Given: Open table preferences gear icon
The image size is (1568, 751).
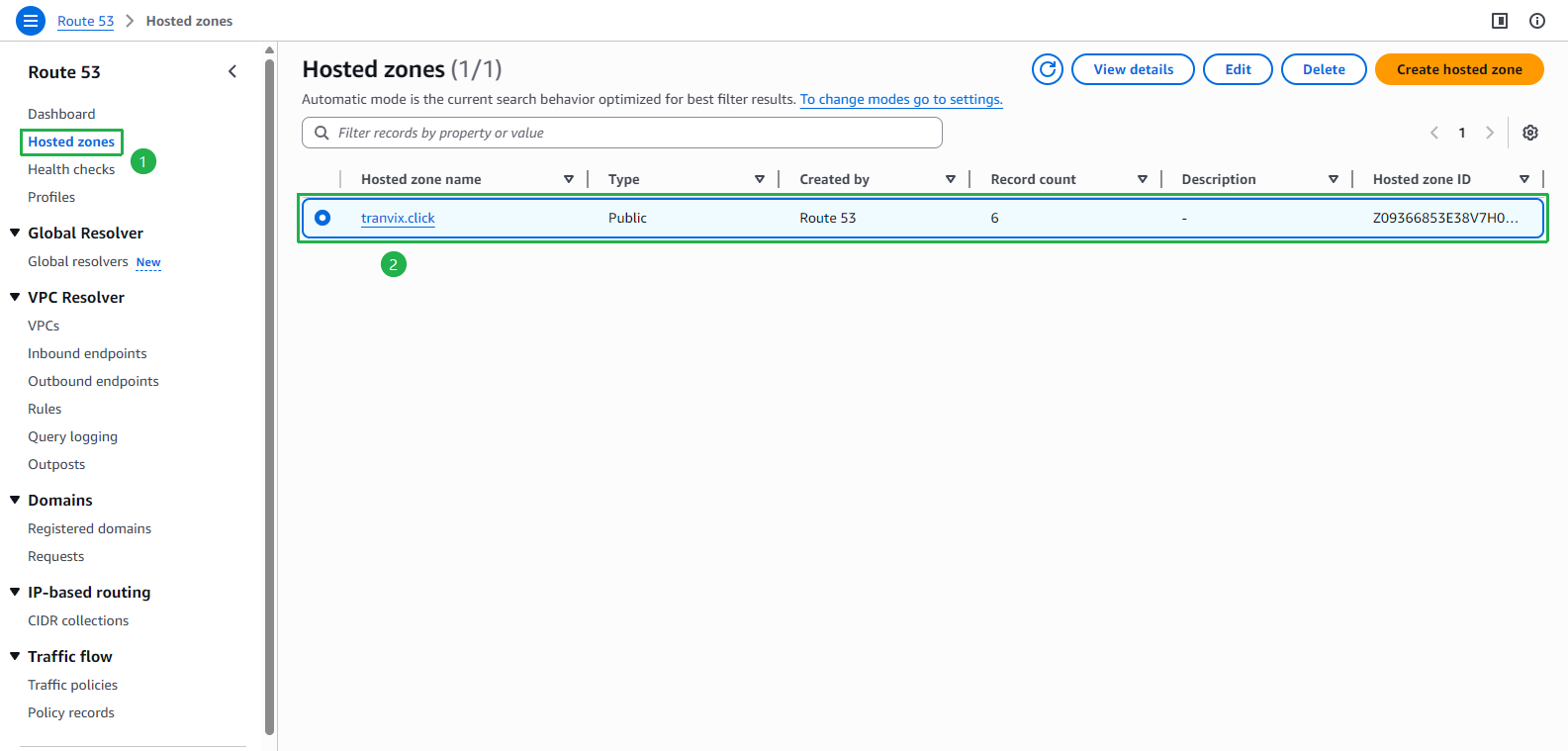Looking at the screenshot, I should point(1530,133).
